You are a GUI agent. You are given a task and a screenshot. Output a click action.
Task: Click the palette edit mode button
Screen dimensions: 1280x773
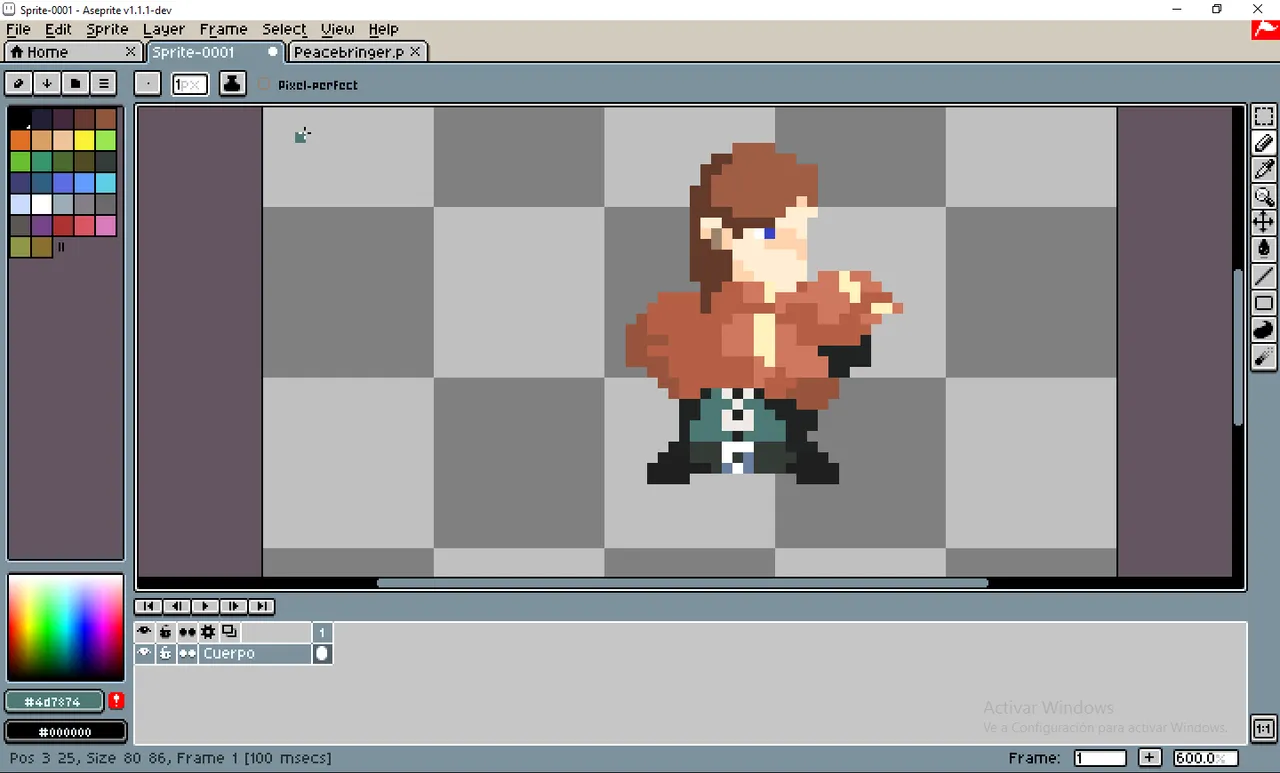coord(18,83)
